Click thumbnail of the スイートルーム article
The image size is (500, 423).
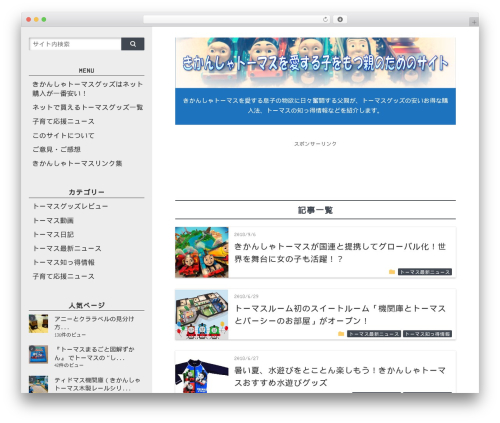[202, 314]
